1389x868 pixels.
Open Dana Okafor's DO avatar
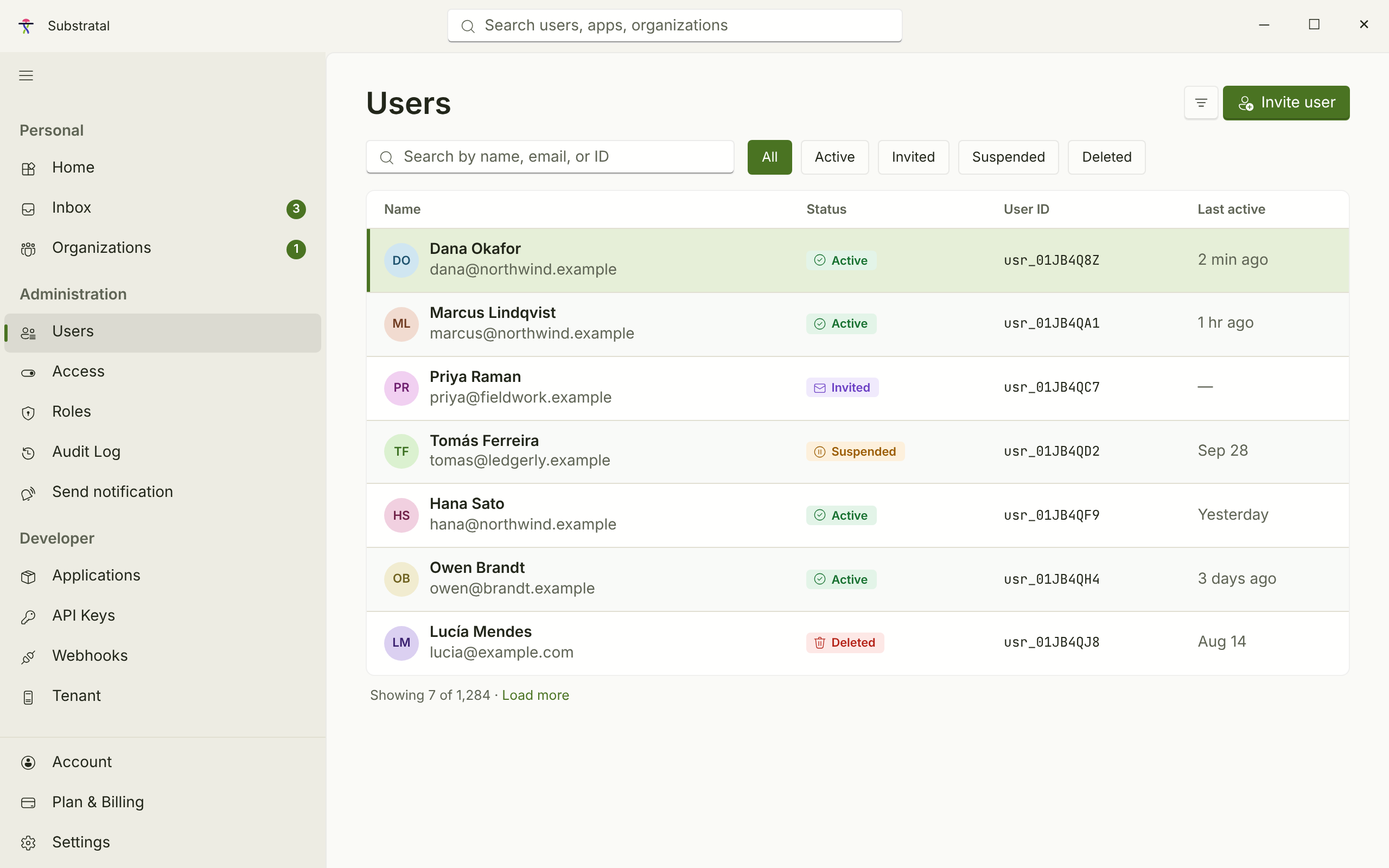[x=401, y=260]
